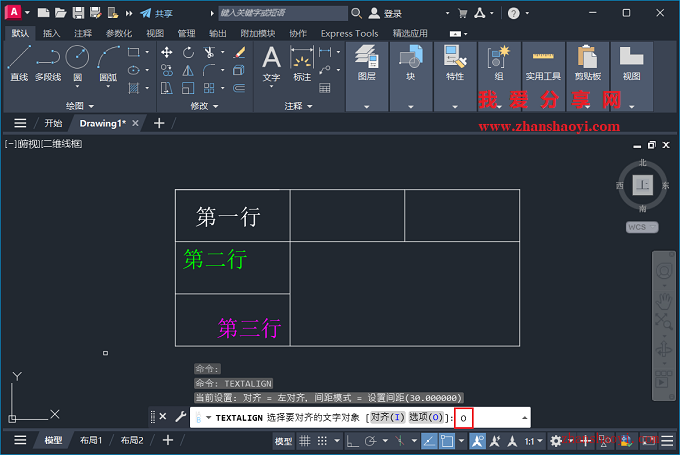Toggle show annotation objects button
680x455 pixels.
[477, 441]
